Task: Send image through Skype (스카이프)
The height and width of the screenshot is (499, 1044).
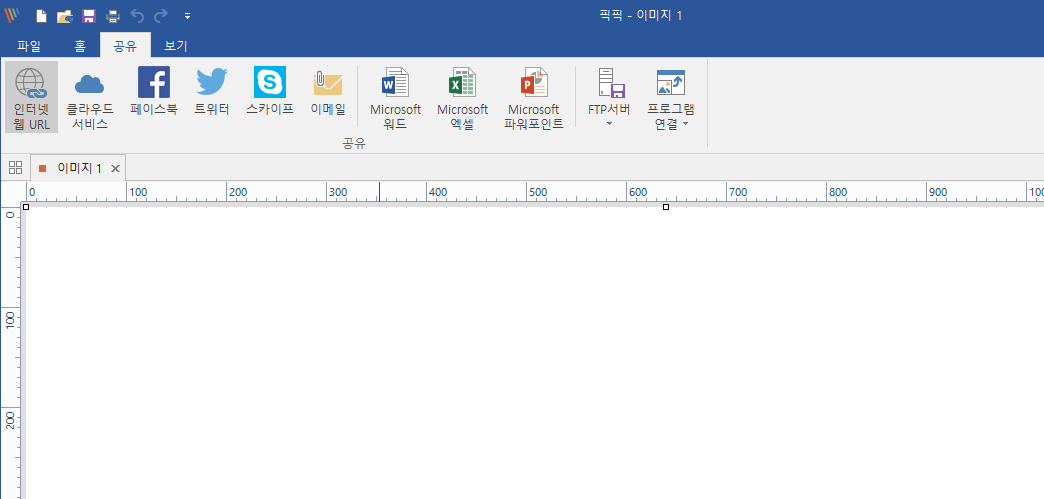Action: click(x=270, y=91)
